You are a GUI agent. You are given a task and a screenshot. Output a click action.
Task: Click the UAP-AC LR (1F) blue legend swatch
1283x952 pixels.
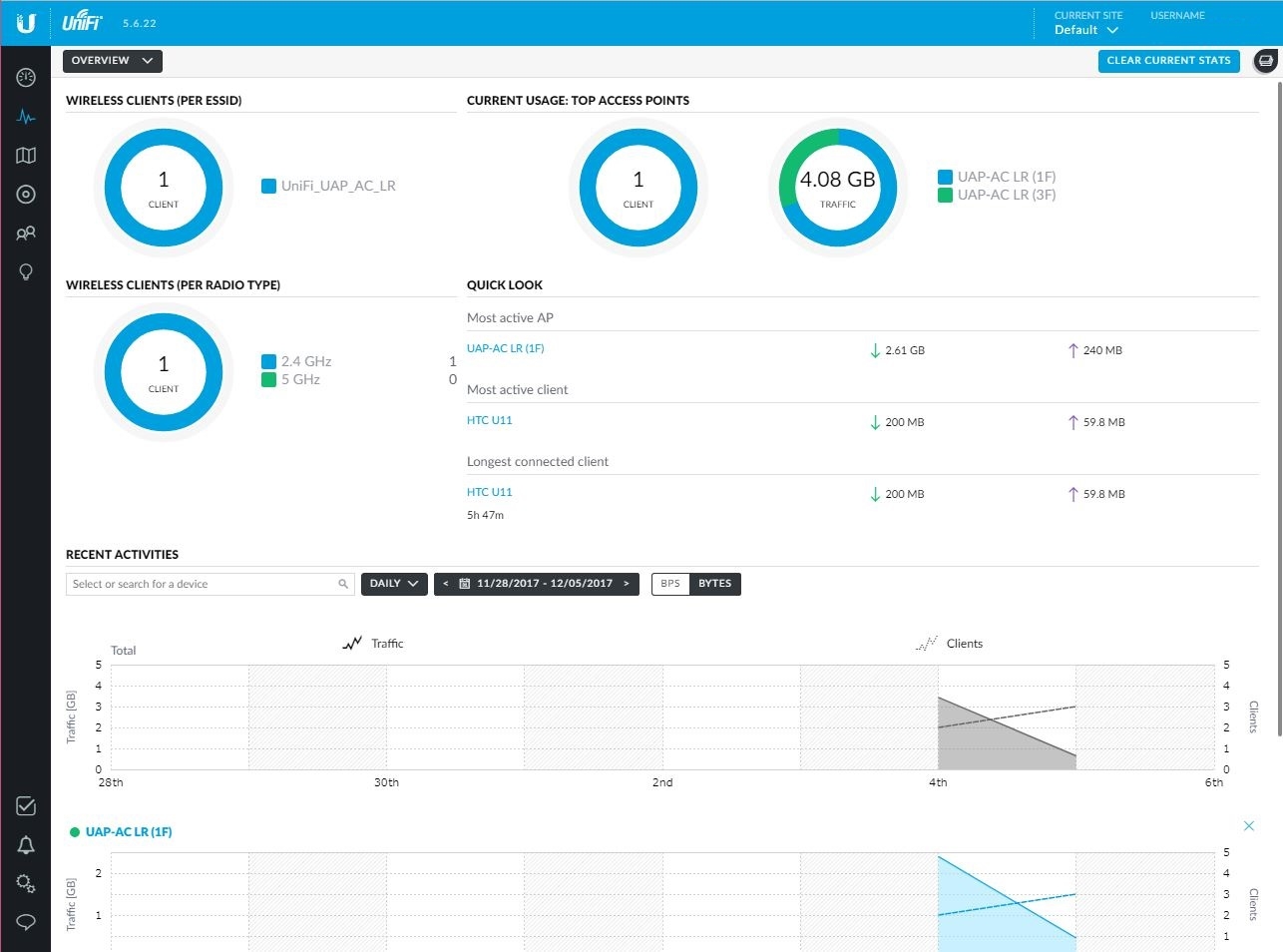(945, 177)
